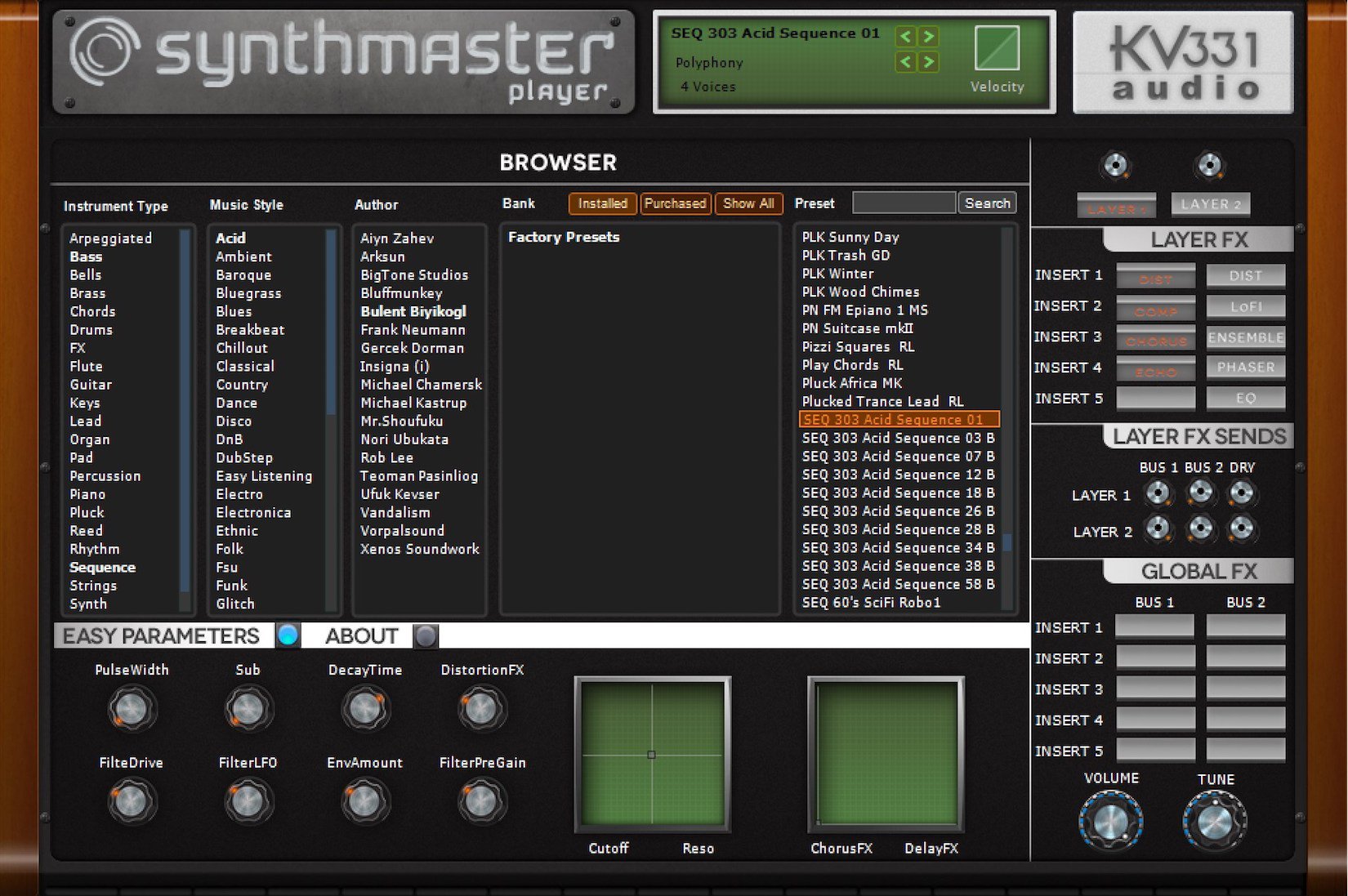Click the FilterLFO knob
Image resolution: width=1348 pixels, height=896 pixels.
(x=248, y=802)
